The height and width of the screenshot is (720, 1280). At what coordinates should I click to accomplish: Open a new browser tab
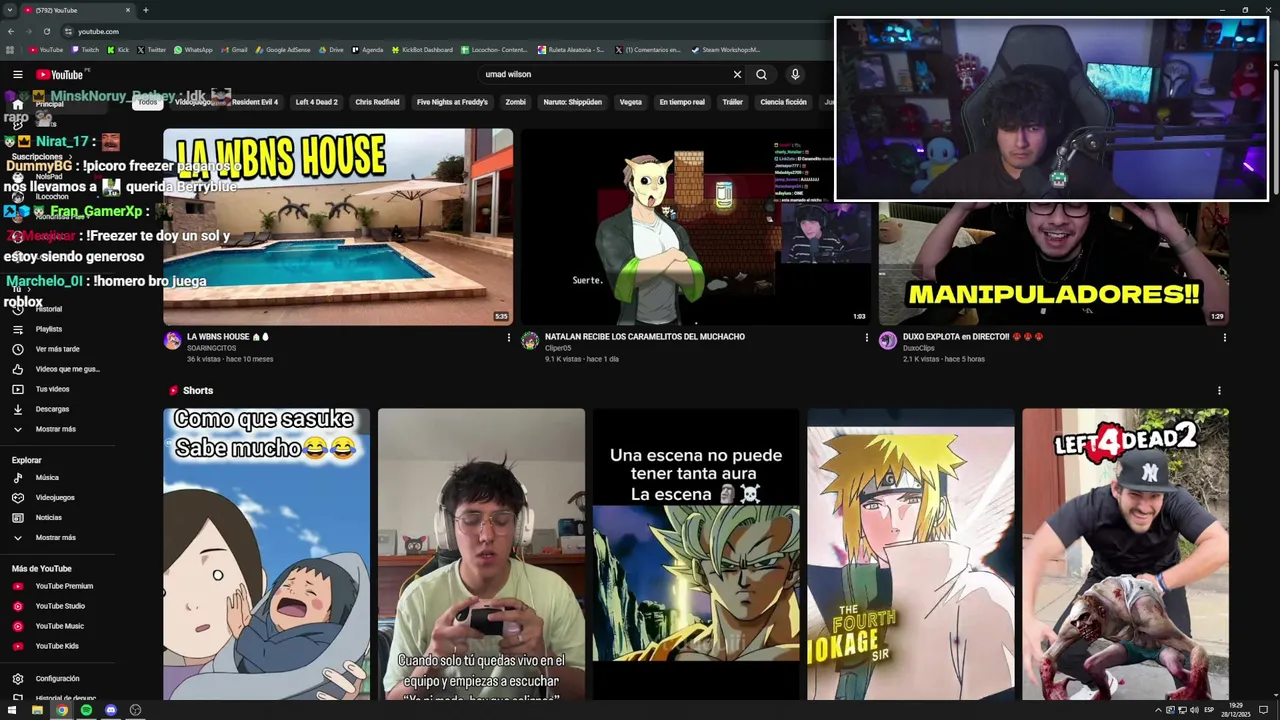(146, 10)
